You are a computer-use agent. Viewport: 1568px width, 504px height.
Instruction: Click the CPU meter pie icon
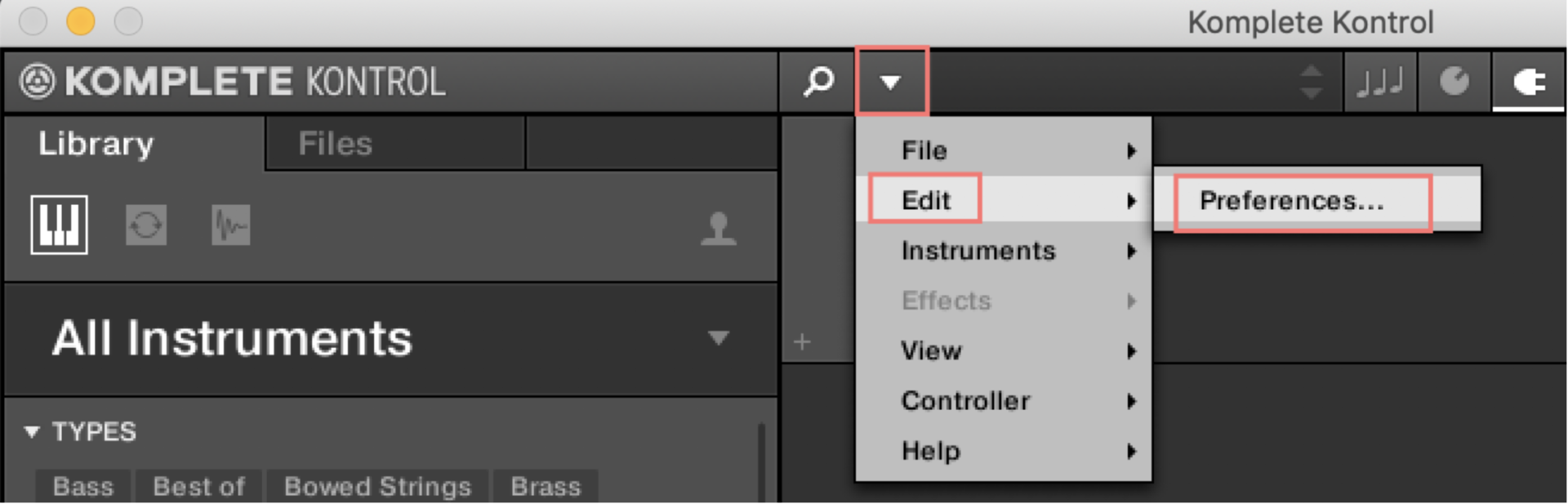(1453, 81)
